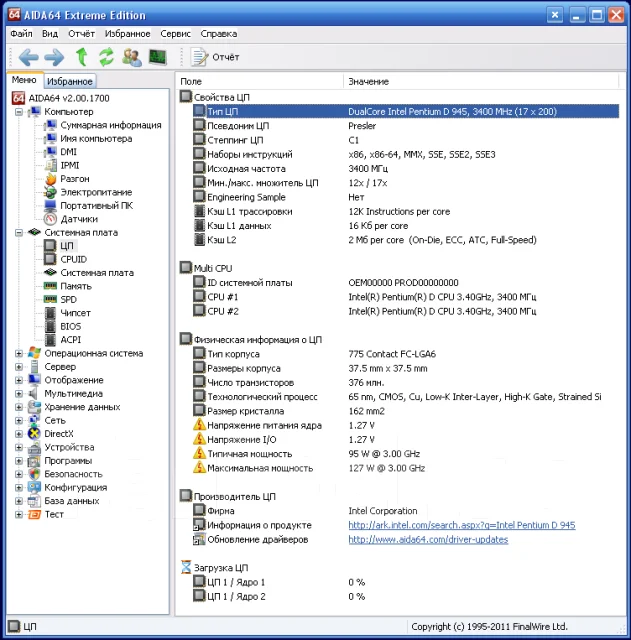The height and width of the screenshot is (640, 631).
Task: Click the База данных icon
Action: point(34,501)
